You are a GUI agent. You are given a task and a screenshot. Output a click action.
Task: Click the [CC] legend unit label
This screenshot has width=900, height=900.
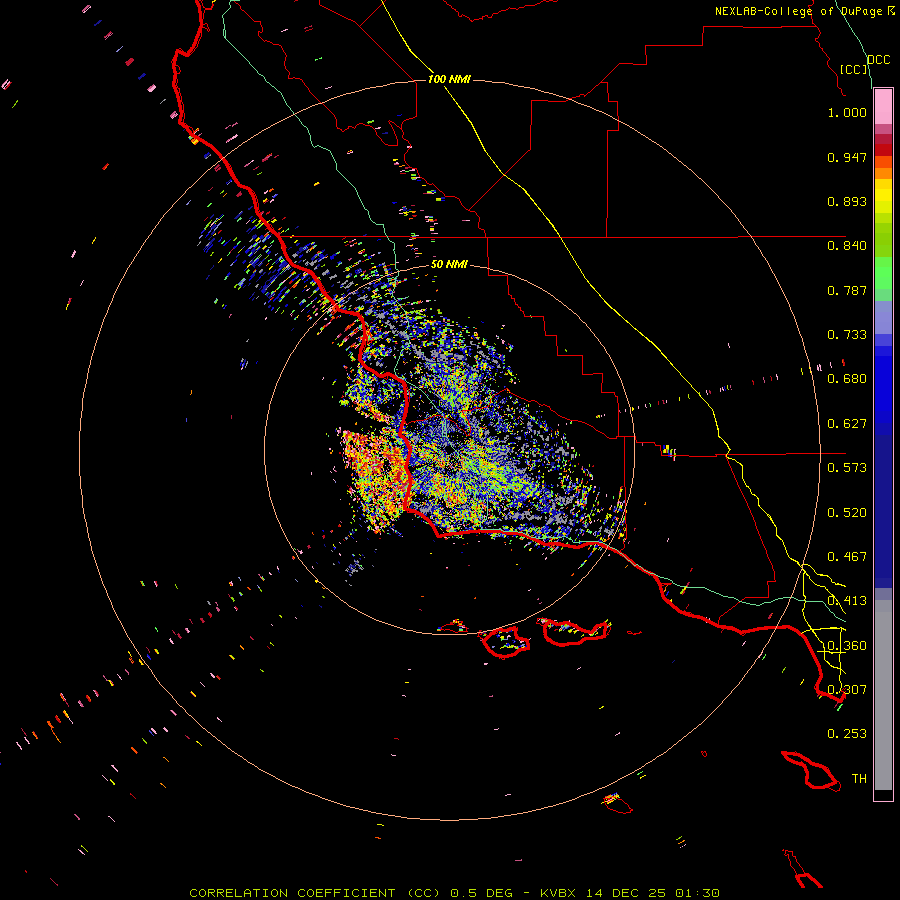854,69
